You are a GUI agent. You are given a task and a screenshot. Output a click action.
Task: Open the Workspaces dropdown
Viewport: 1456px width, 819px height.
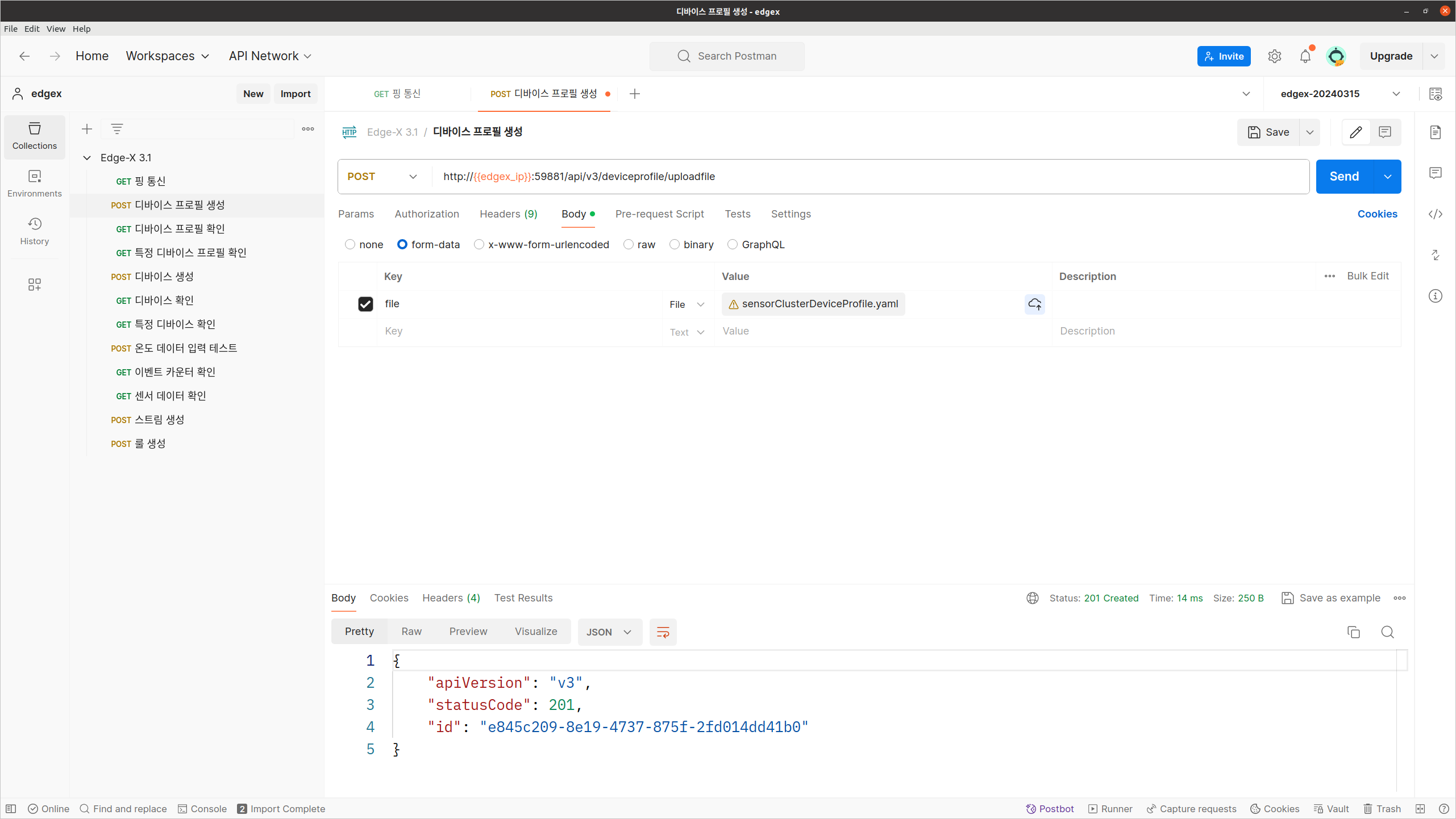pos(168,56)
